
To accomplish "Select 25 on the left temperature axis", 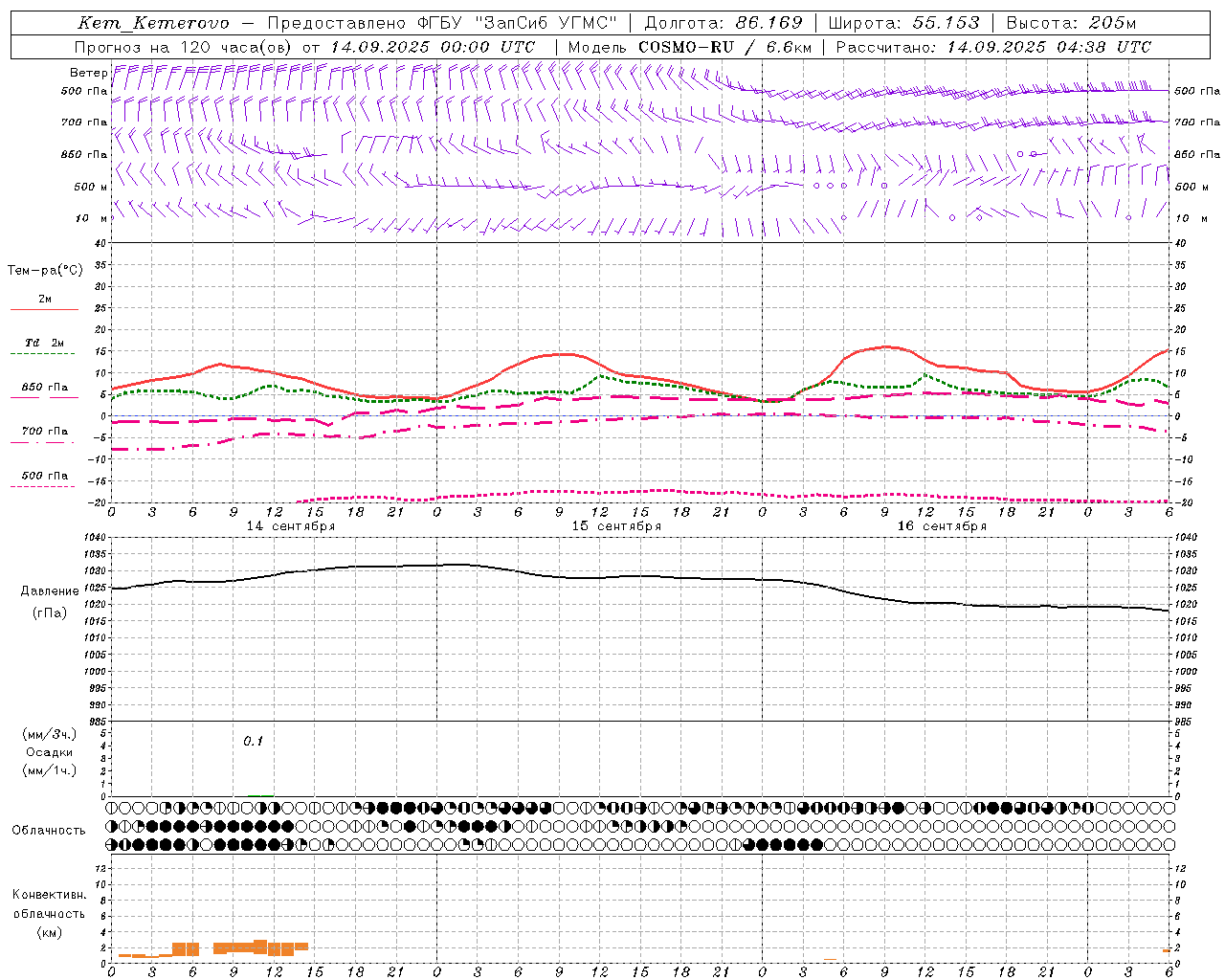I will [100, 308].
